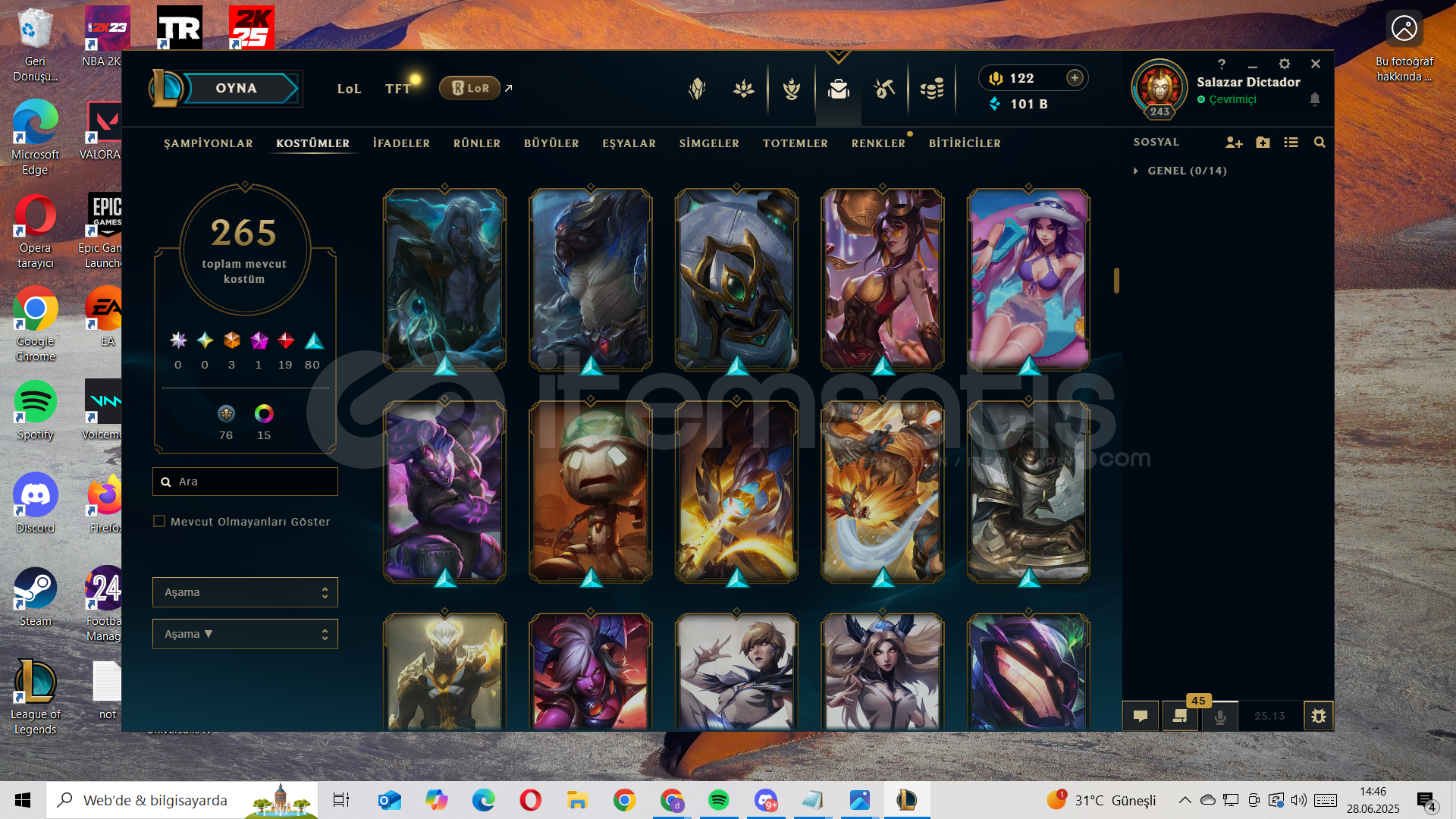Switch to SİMGELER tab
The height and width of the screenshot is (819, 1456).
tap(709, 143)
